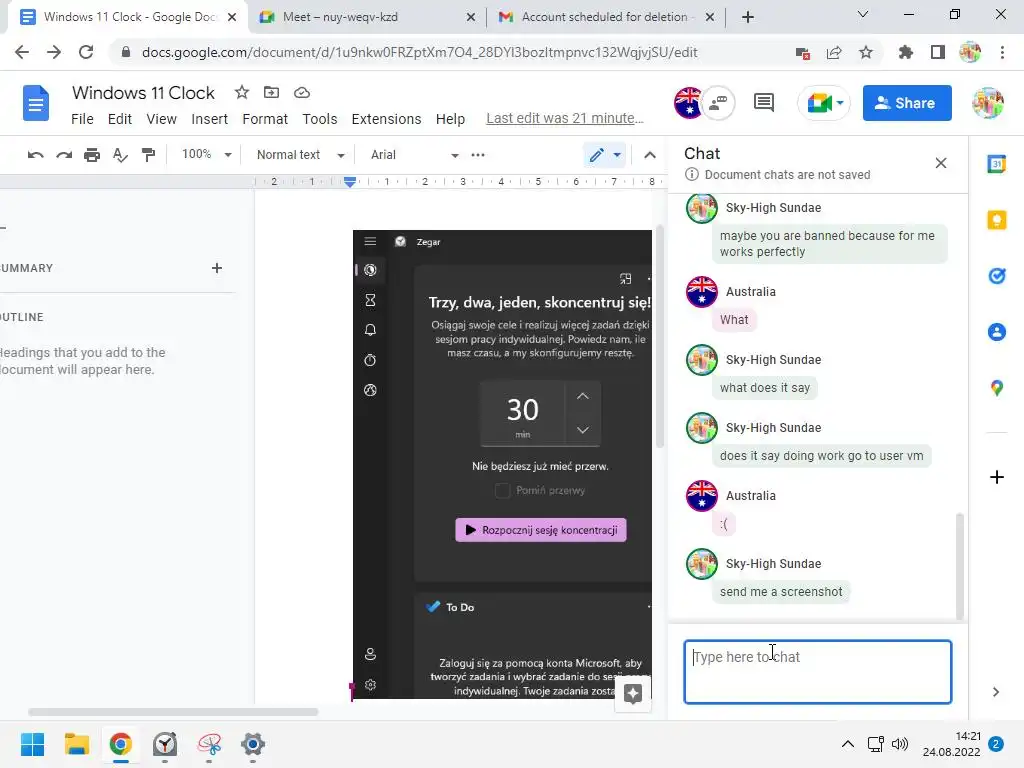Run spelling and grammar check icon
This screenshot has width=1024, height=768.
click(x=120, y=155)
